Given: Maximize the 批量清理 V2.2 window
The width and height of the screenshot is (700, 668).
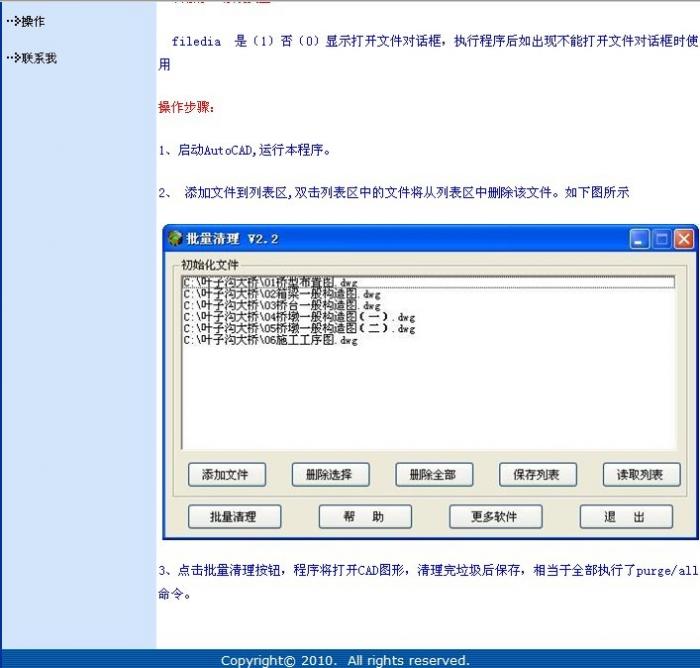Looking at the screenshot, I should pyautogui.click(x=662, y=239).
